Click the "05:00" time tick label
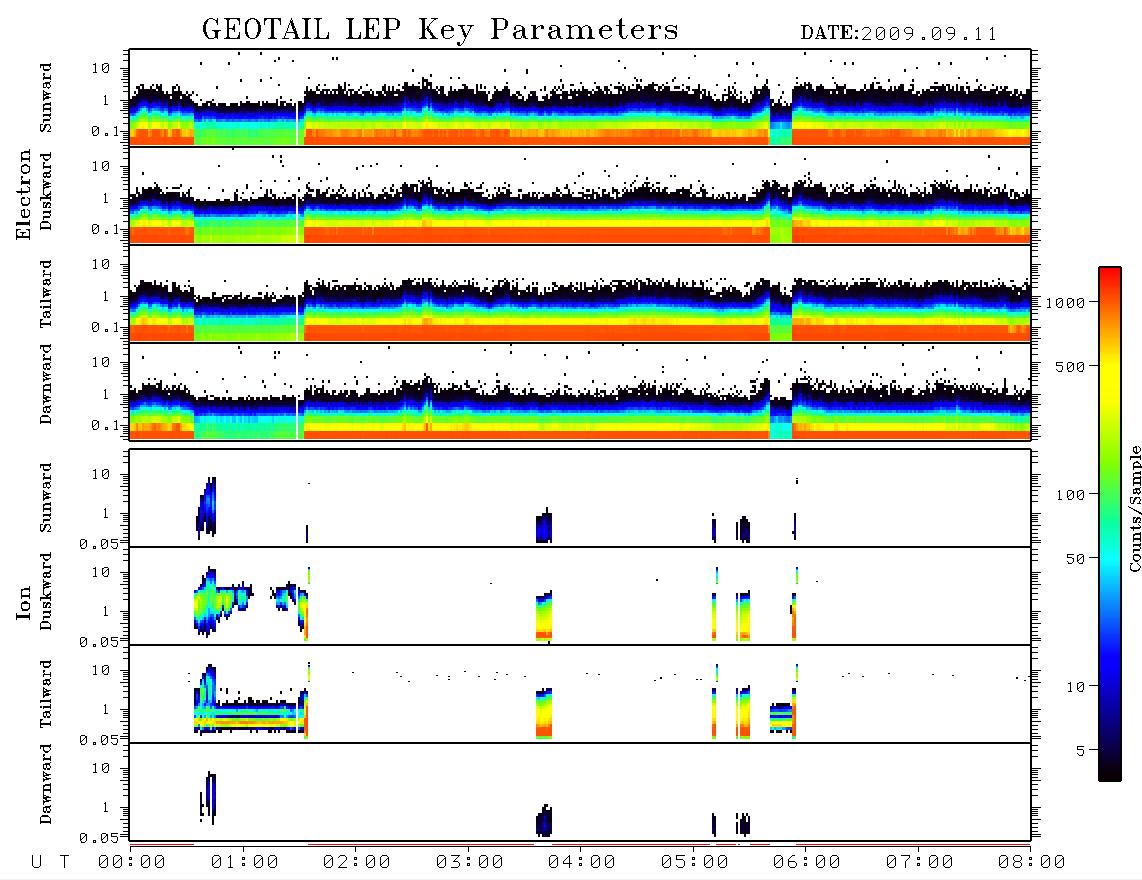The height and width of the screenshot is (880, 1142). point(695,863)
